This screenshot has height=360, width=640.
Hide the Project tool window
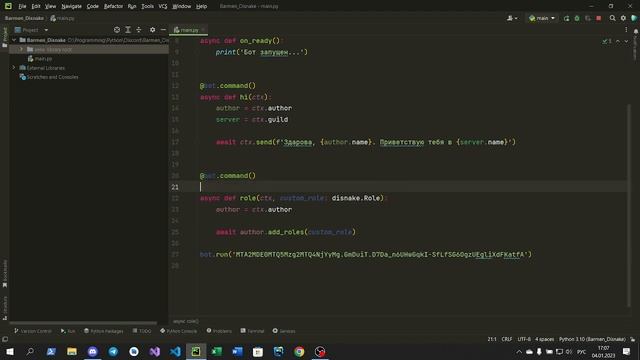pos(163,30)
